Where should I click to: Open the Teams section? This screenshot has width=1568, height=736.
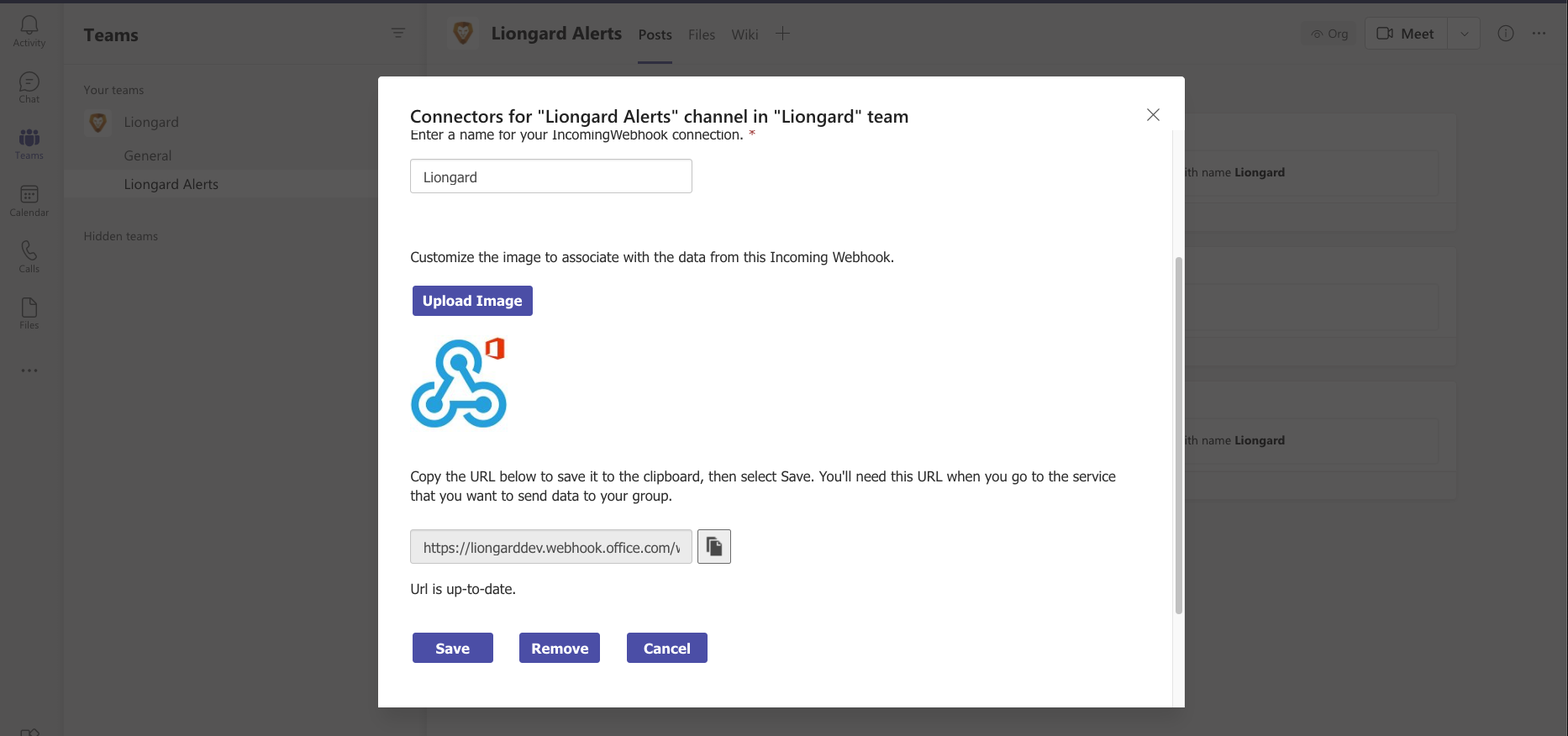click(29, 144)
